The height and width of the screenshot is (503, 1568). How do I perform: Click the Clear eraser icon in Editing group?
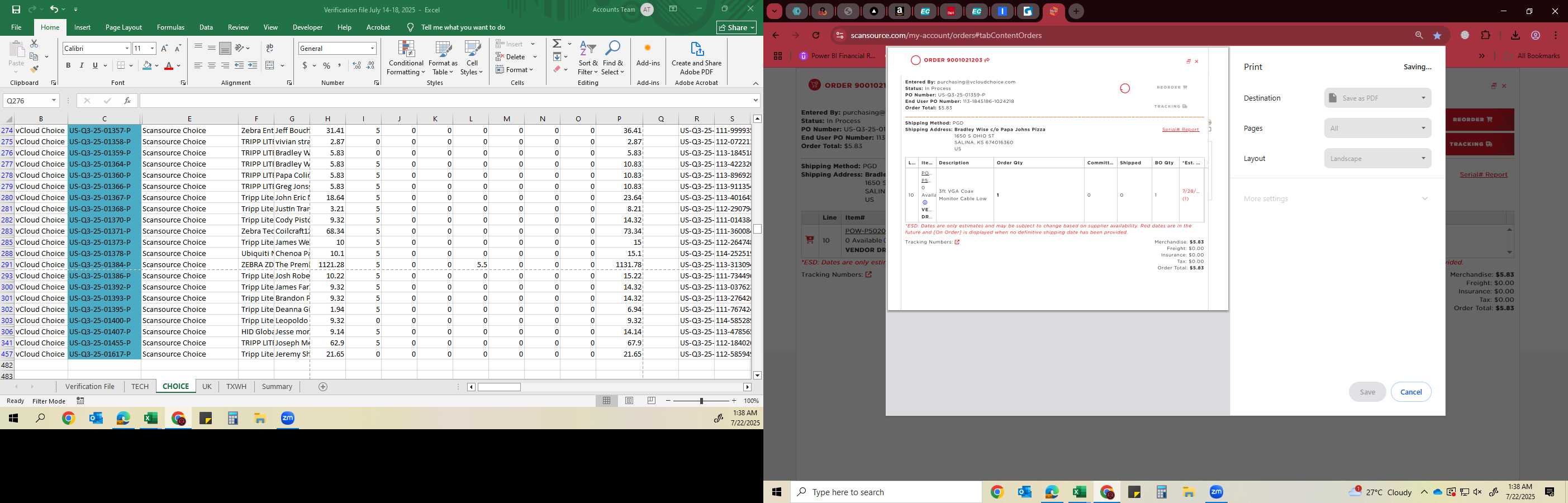[x=557, y=69]
